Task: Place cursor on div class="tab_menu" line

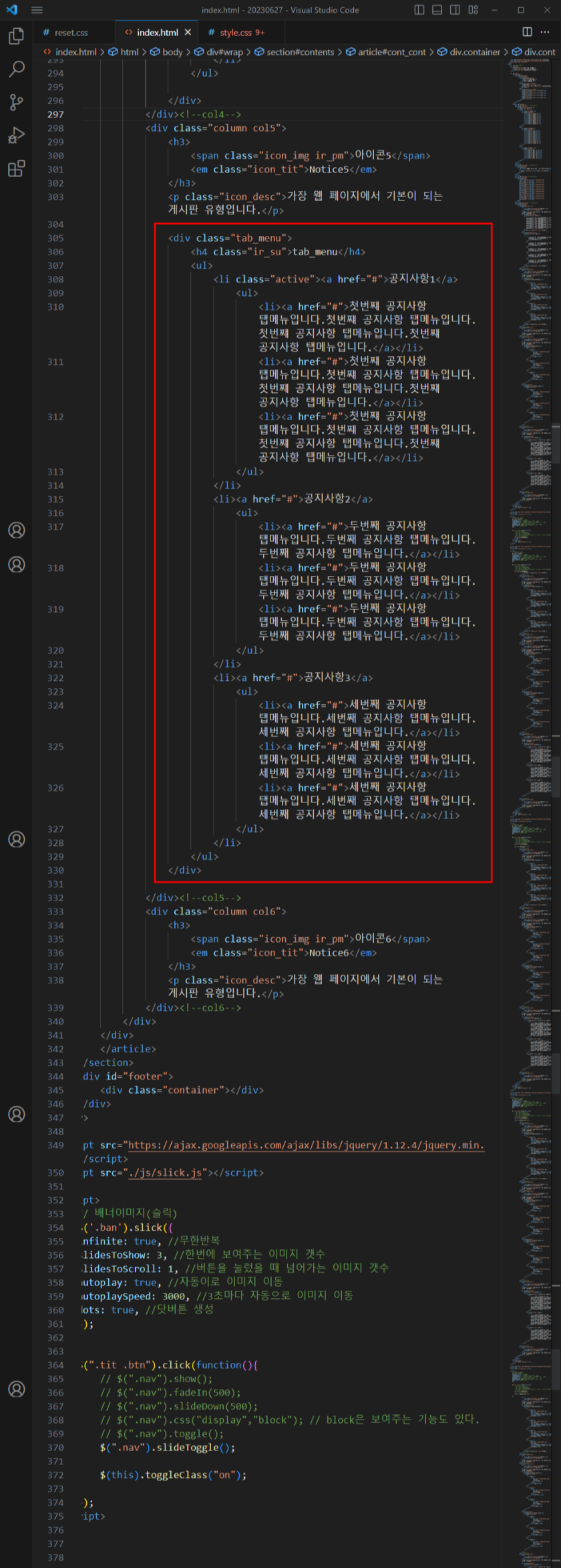Action: click(230, 238)
